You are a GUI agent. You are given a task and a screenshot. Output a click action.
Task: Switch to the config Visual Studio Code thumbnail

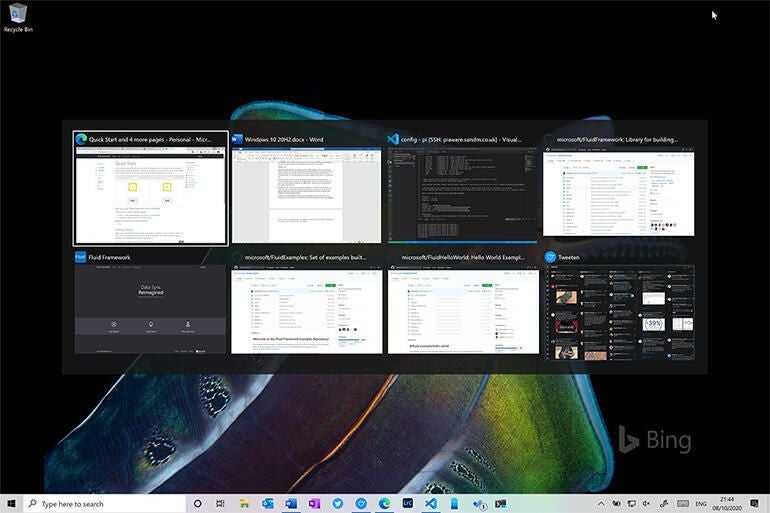click(x=463, y=188)
